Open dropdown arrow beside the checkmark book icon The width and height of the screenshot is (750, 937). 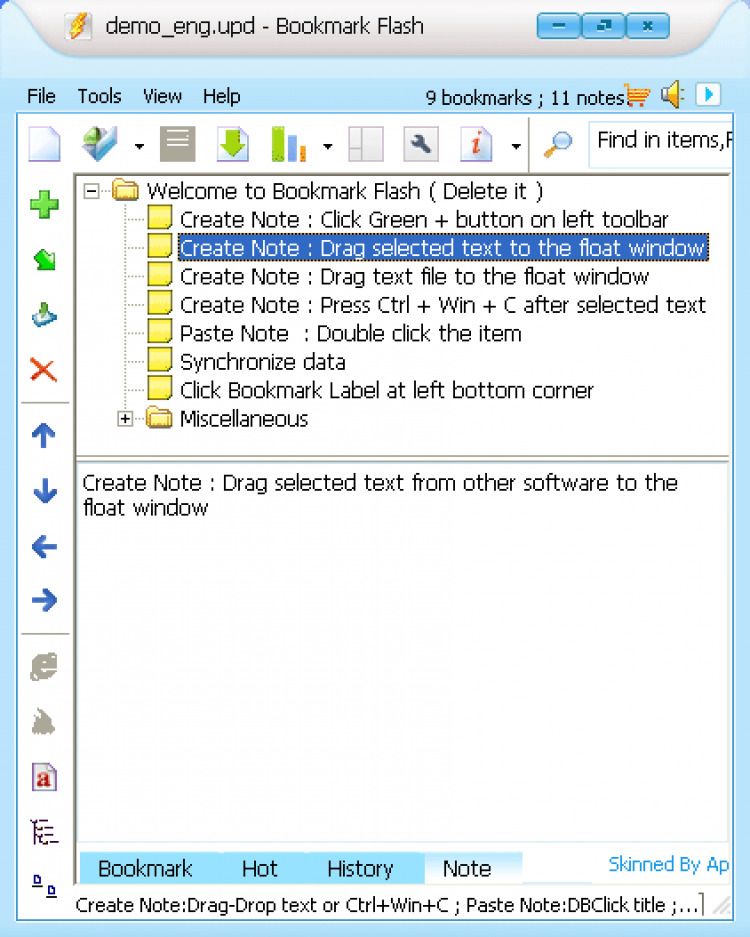pyautogui.click(x=139, y=145)
